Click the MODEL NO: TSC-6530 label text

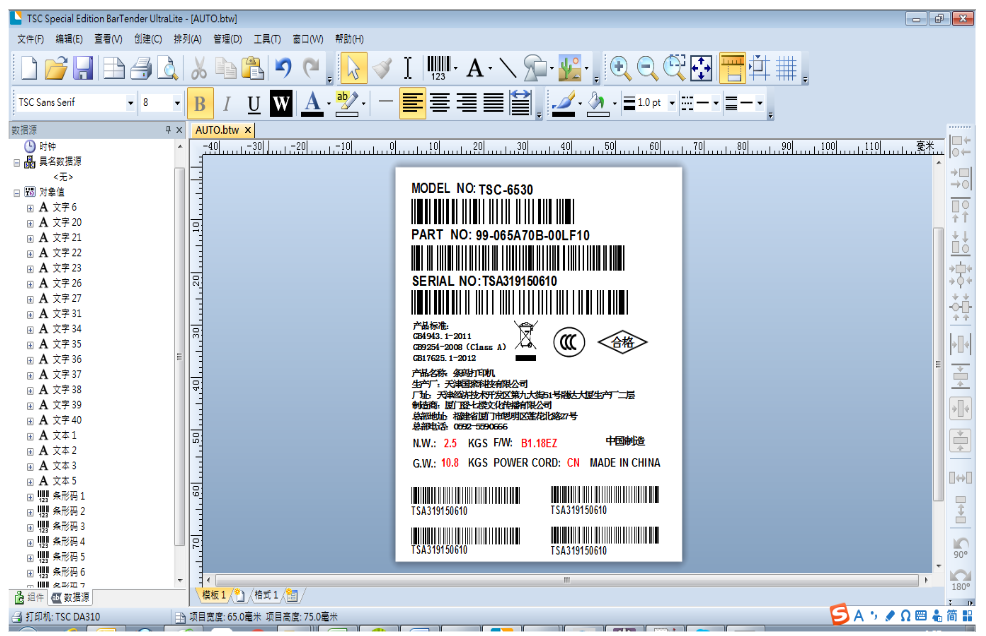point(472,189)
